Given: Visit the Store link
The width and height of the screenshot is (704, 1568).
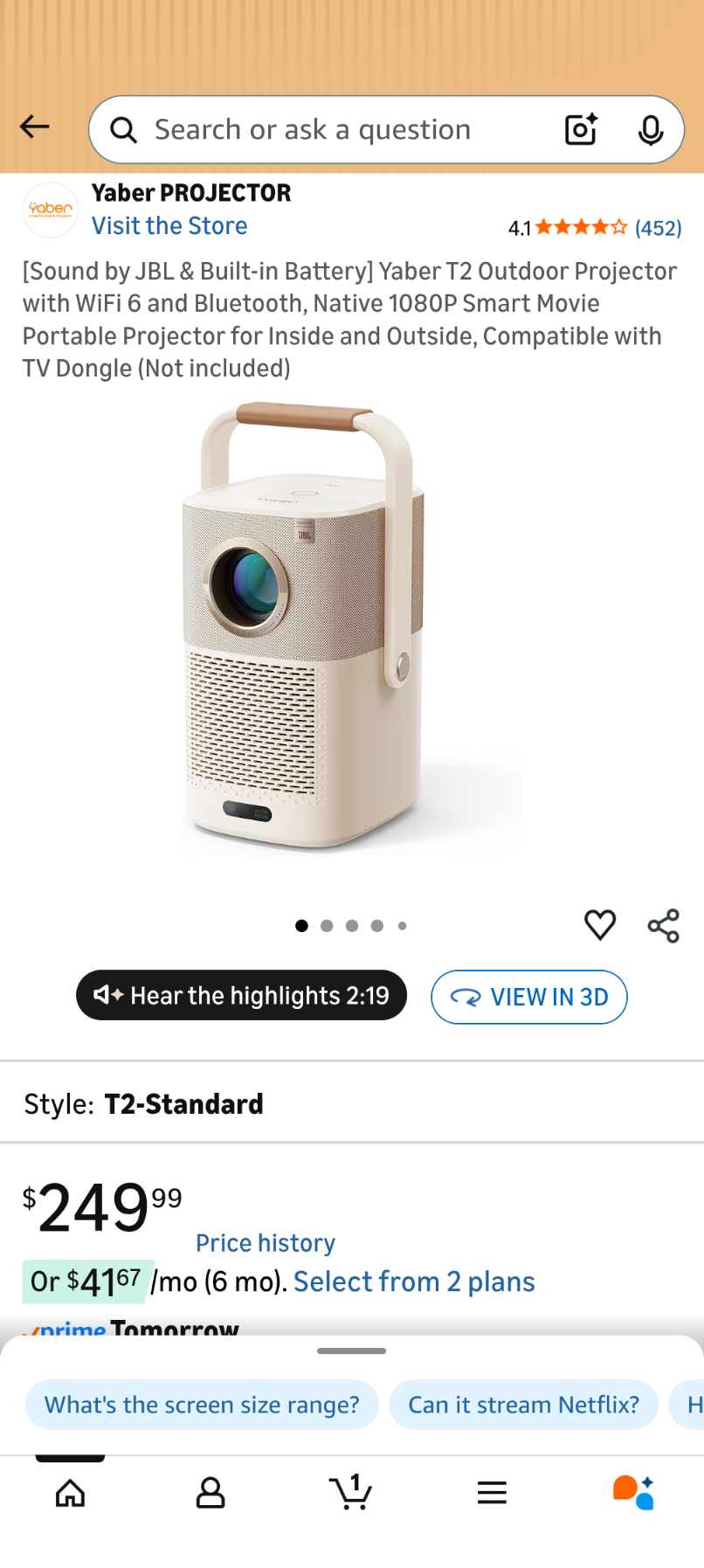Looking at the screenshot, I should (169, 225).
